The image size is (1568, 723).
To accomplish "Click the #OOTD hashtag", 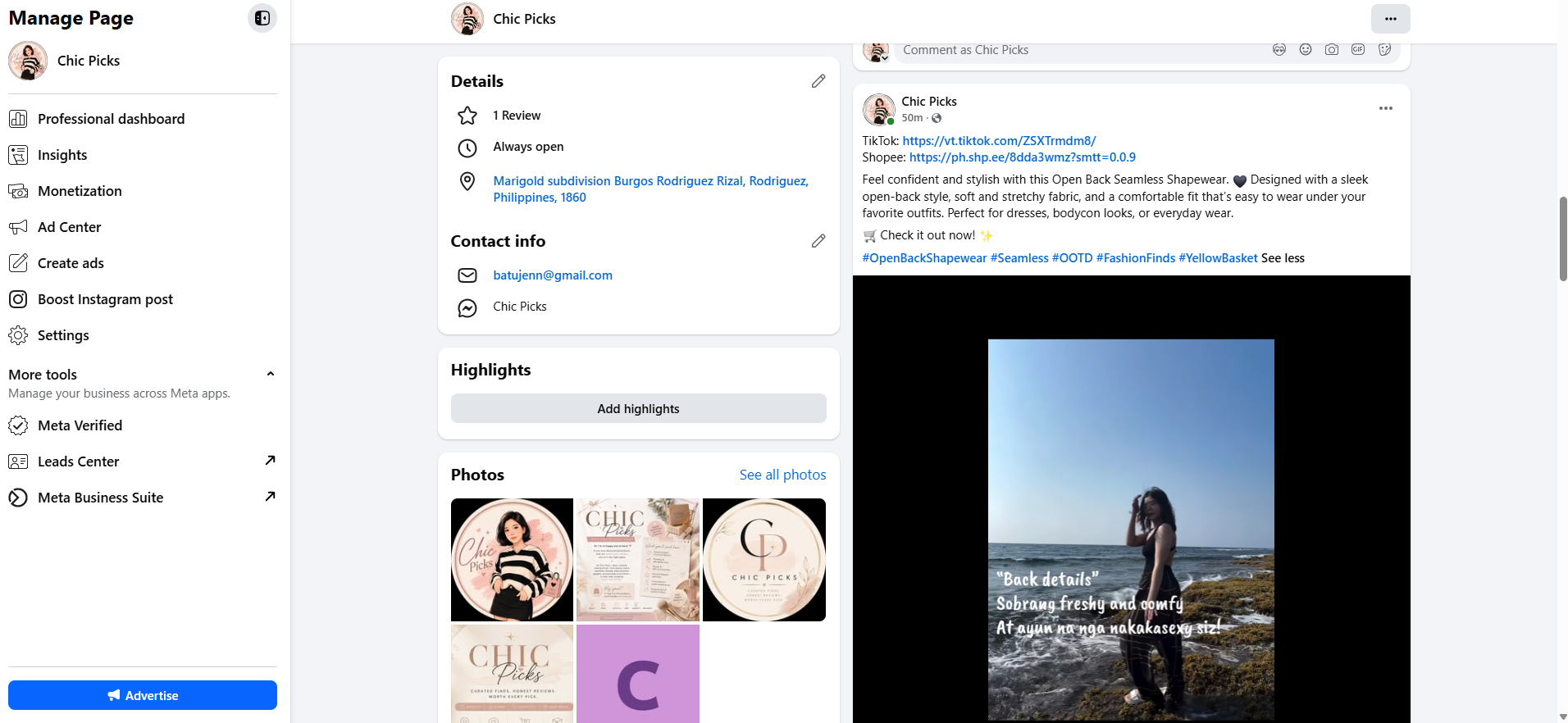I will pyautogui.click(x=1072, y=258).
